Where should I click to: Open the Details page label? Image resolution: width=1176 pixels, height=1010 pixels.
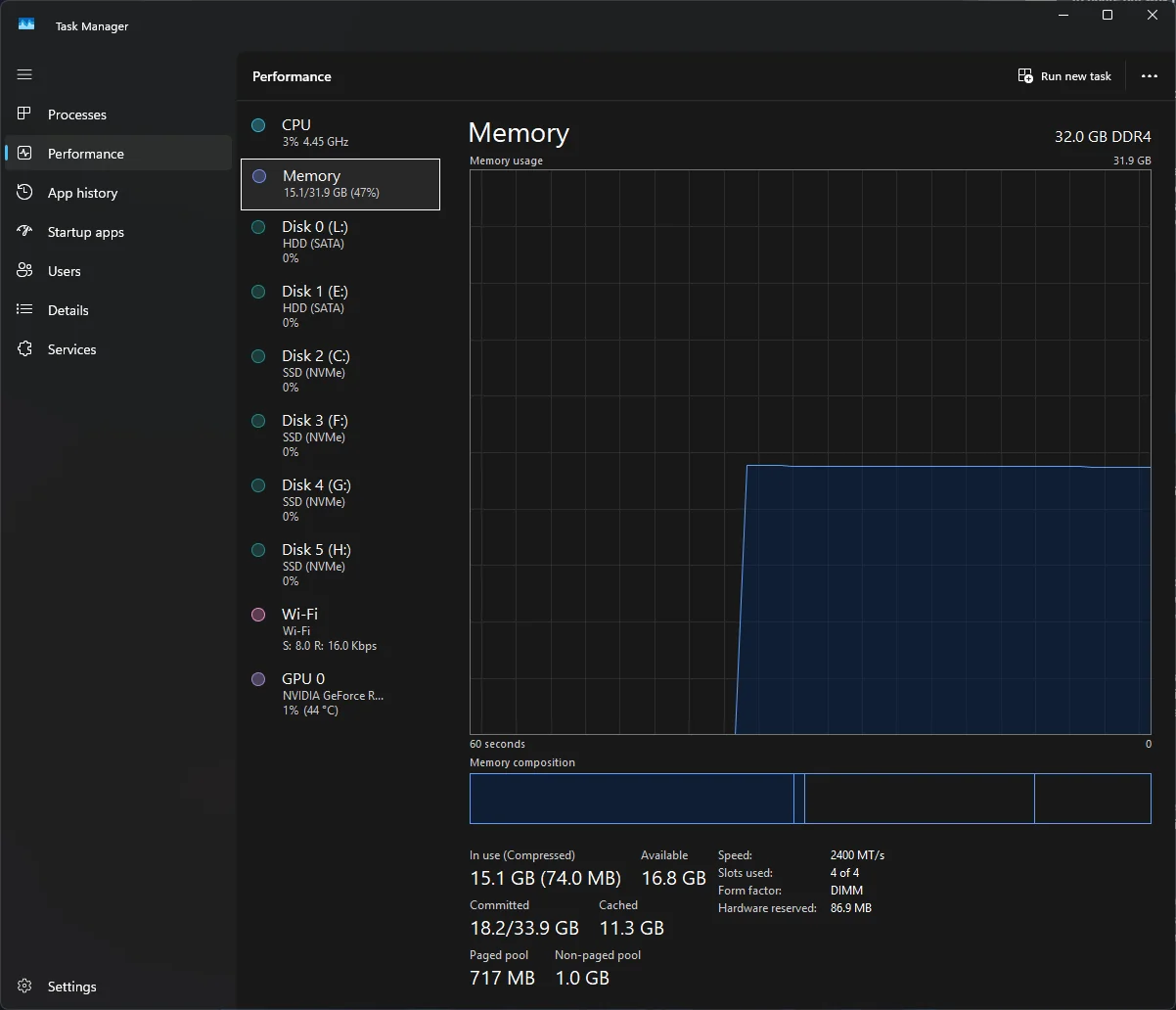[68, 310]
